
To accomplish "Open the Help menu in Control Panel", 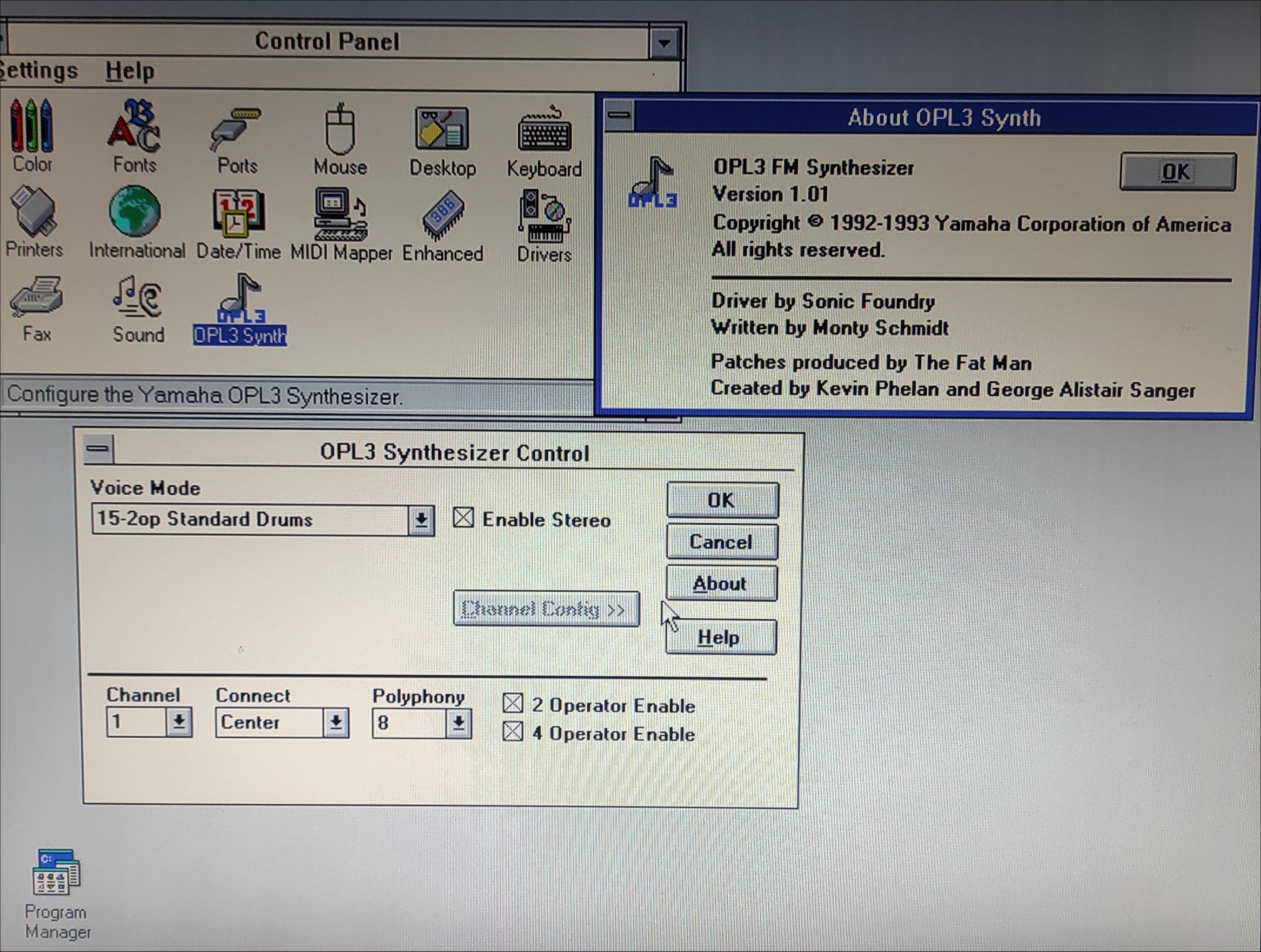I will click(x=129, y=71).
